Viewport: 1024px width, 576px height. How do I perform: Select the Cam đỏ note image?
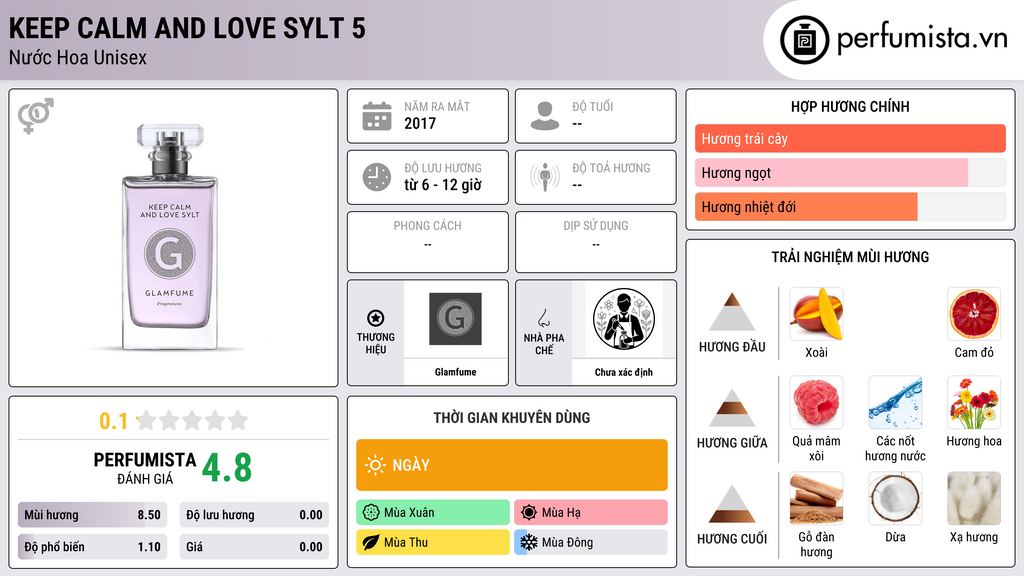[974, 314]
